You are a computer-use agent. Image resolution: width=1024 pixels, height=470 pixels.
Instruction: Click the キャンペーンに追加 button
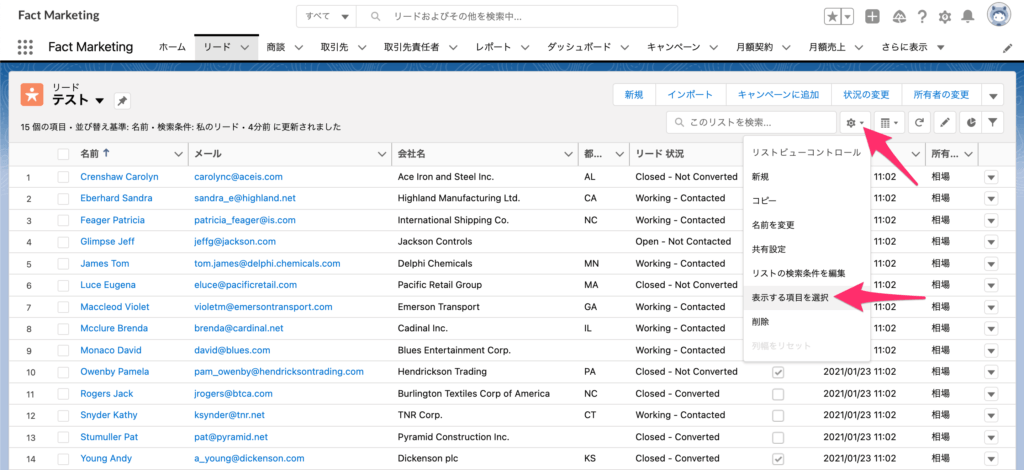pos(778,95)
